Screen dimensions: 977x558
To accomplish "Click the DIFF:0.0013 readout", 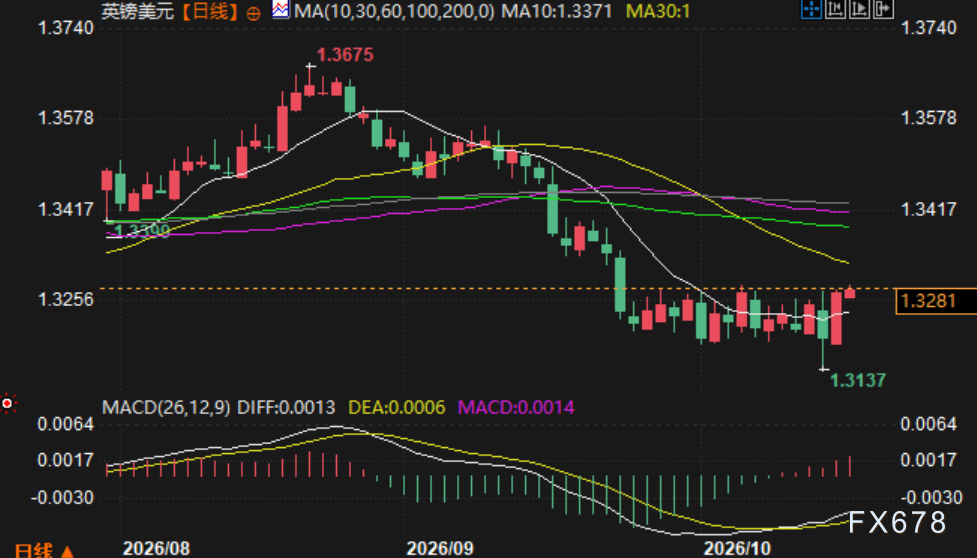I will tap(287, 408).
